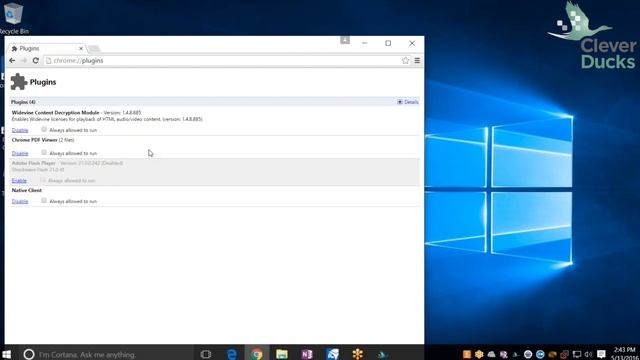Click the Adobe Flash Player name
The image size is (640, 360).
pos(33,163)
